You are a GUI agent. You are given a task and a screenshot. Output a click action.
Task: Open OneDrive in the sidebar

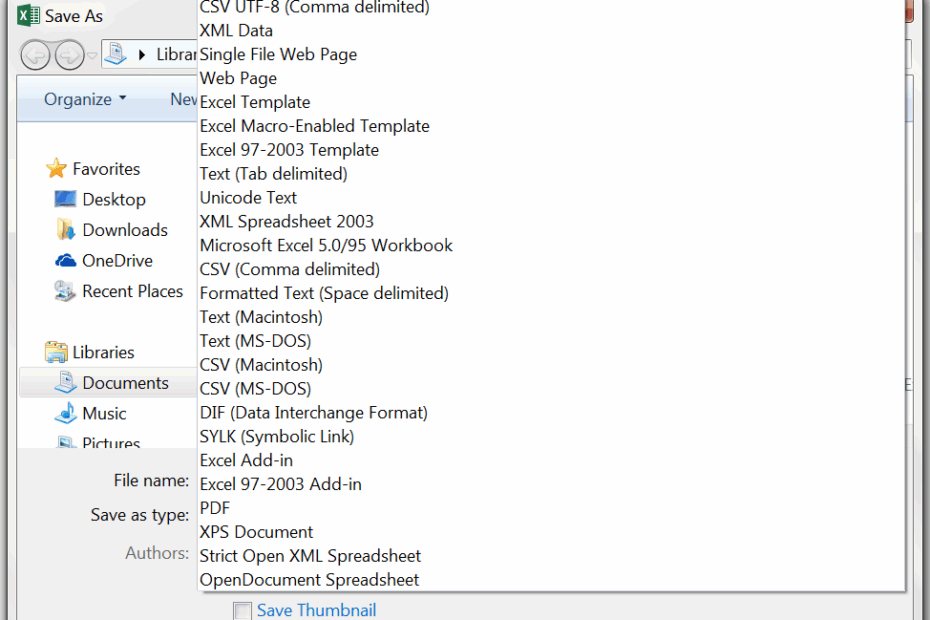pos(117,260)
